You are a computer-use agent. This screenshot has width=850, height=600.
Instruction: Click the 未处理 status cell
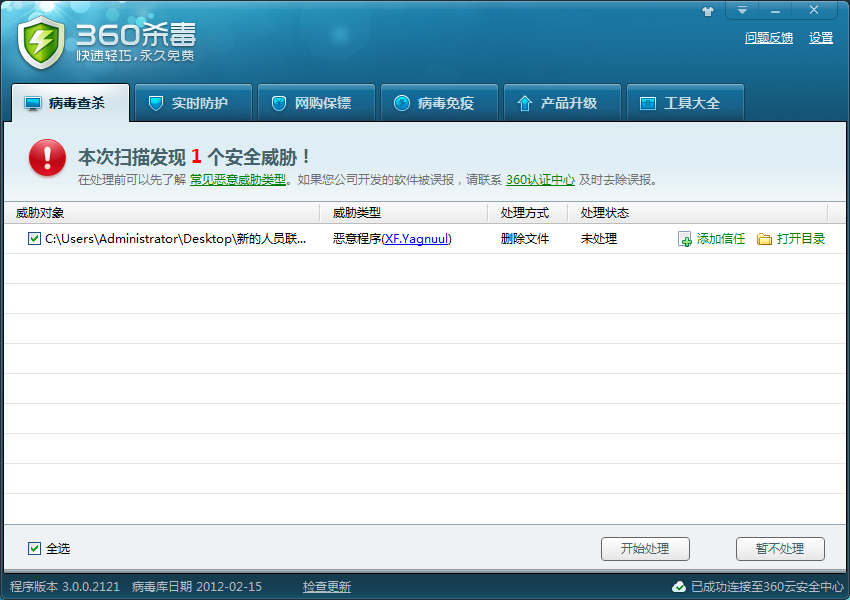[x=599, y=239]
